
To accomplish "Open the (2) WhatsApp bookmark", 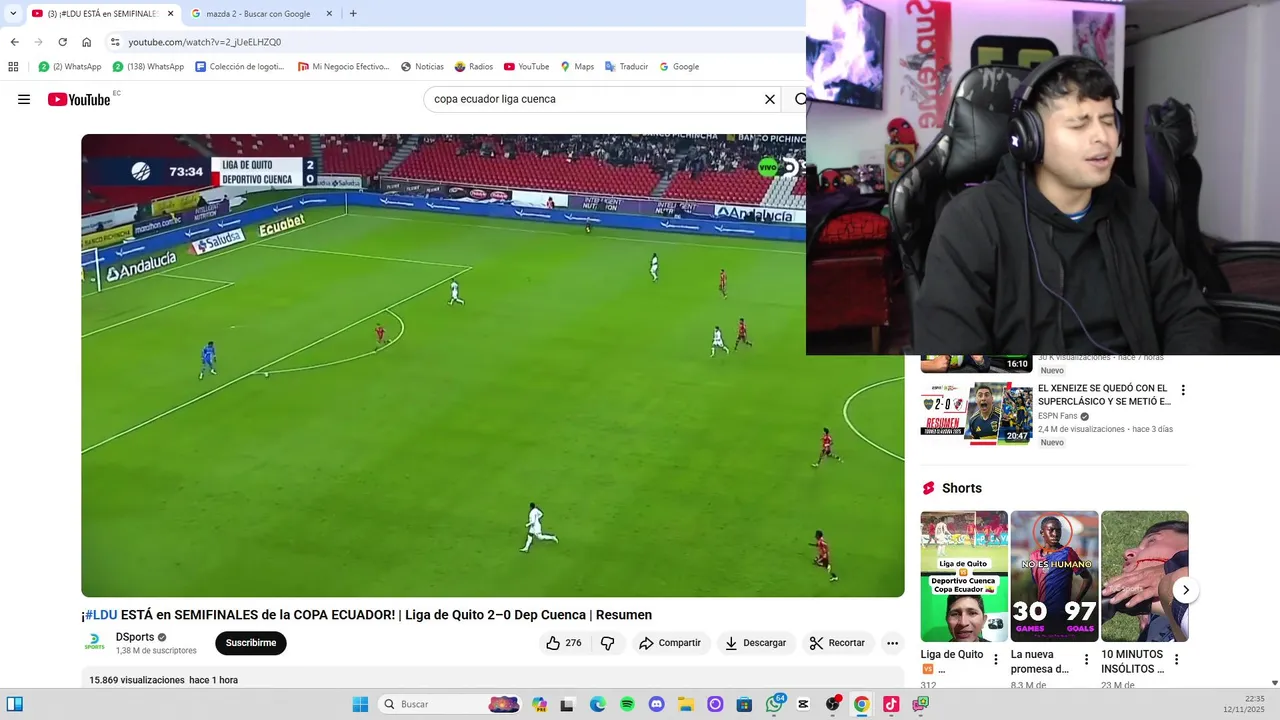I will 69,67.
